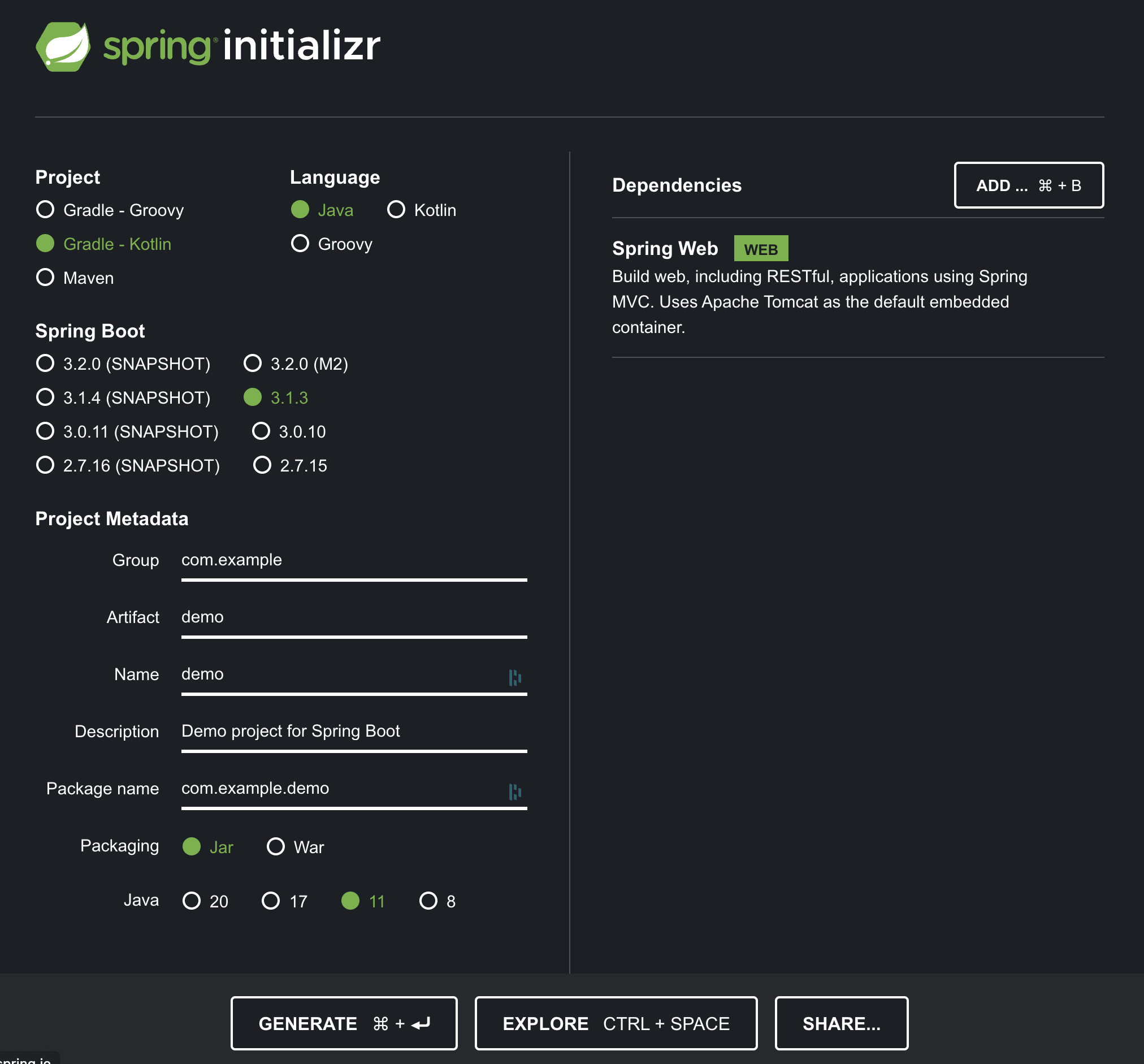The image size is (1144, 1064).
Task: Click the Spring leaf logo
Action: (63, 46)
